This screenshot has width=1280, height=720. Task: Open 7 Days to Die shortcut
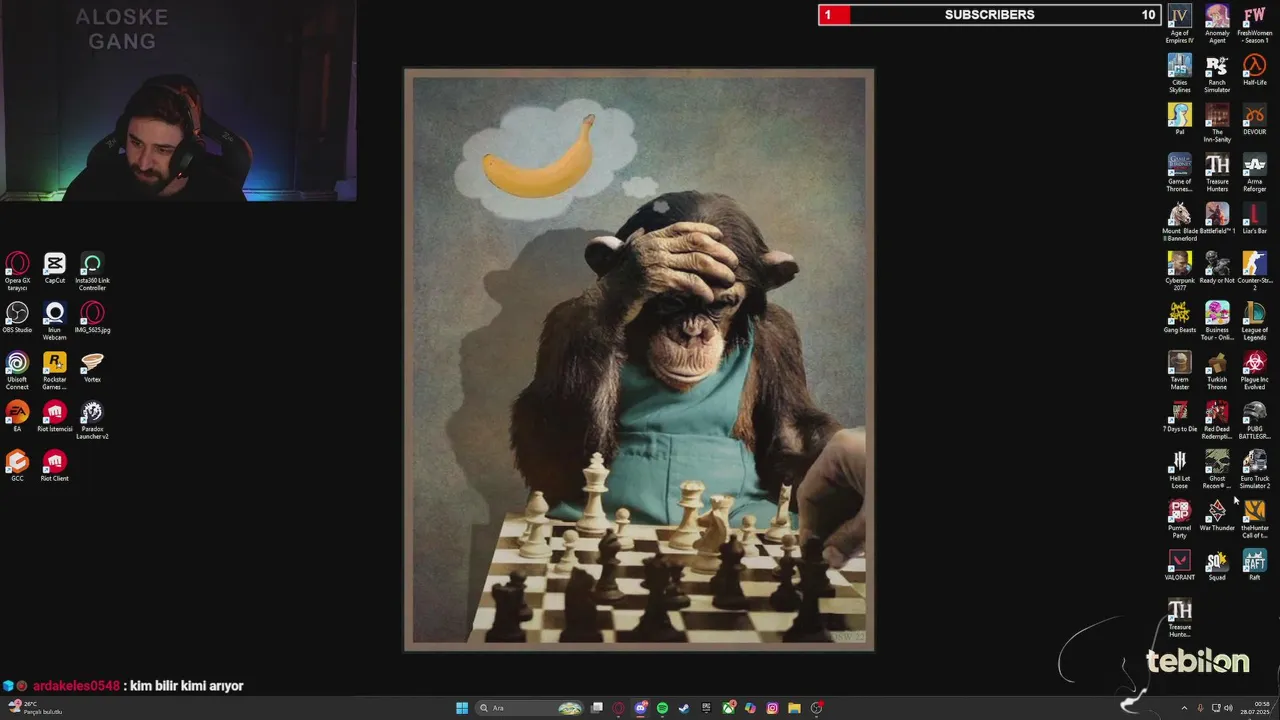point(1180,417)
